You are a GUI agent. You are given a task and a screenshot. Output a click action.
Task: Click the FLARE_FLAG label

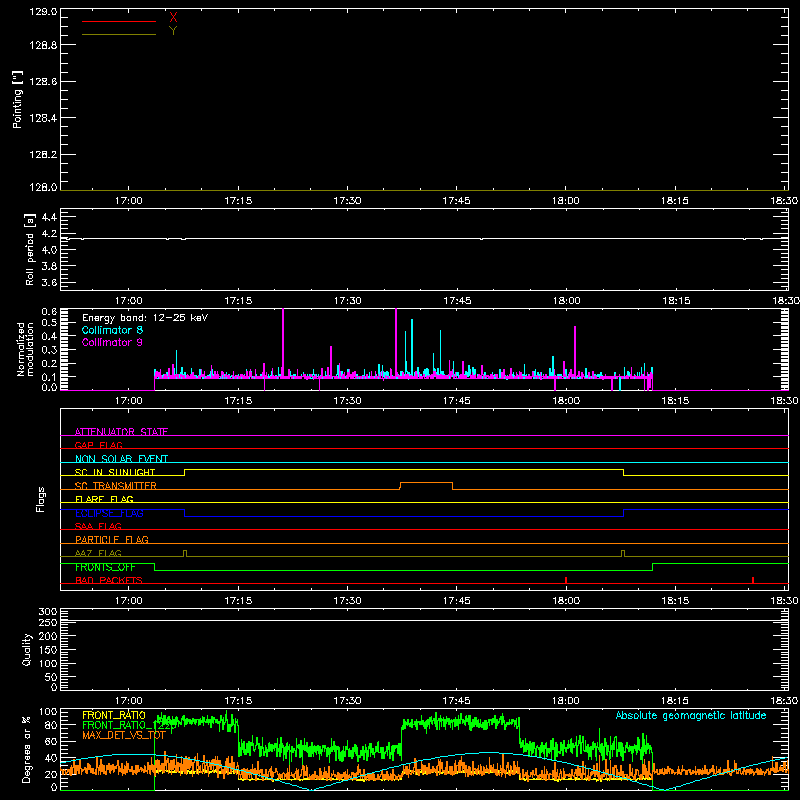point(104,499)
